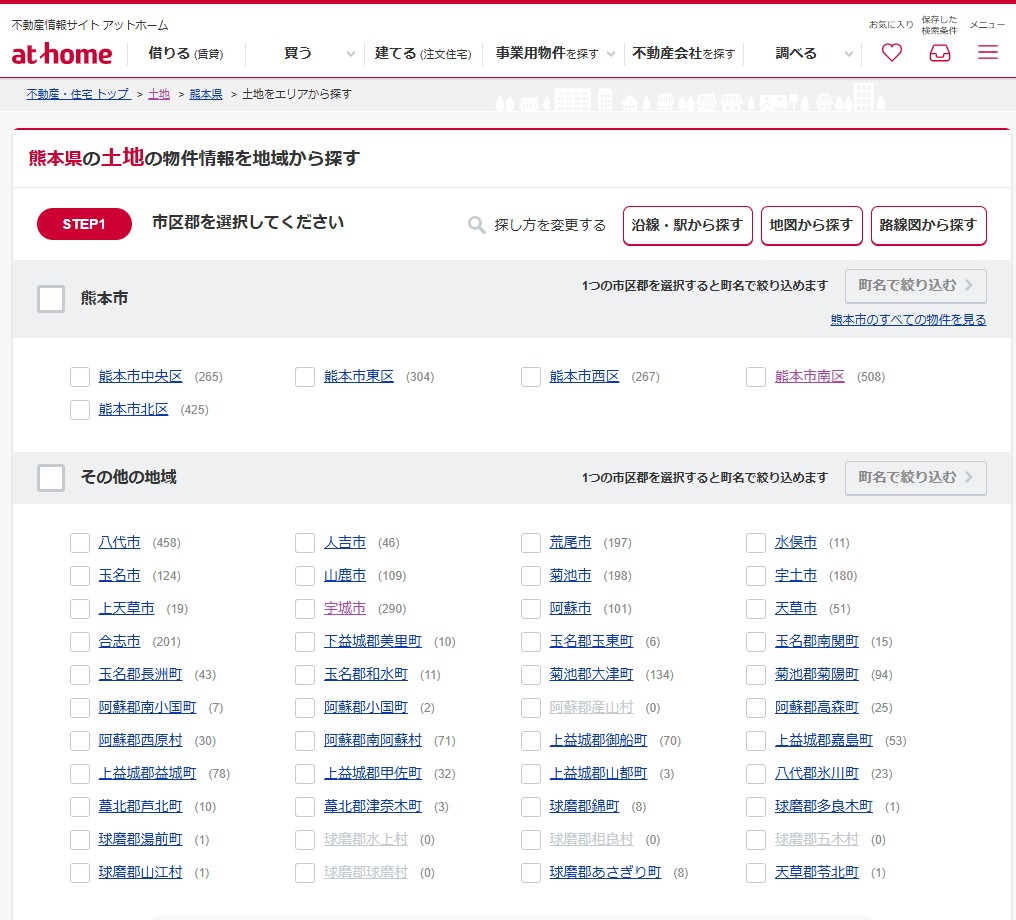1016x920 pixels.
Task: Toggle the その他の地域 checkbox
Action: point(51,477)
